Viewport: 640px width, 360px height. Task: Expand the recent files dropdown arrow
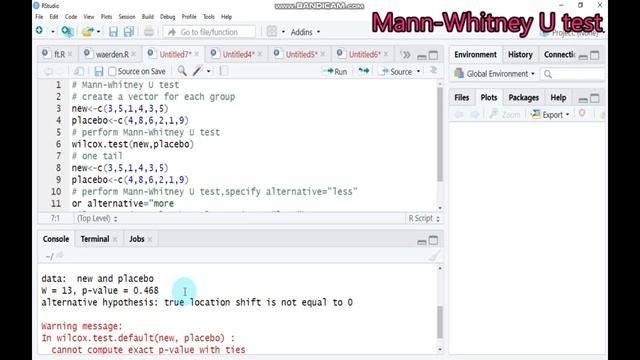click(99, 32)
